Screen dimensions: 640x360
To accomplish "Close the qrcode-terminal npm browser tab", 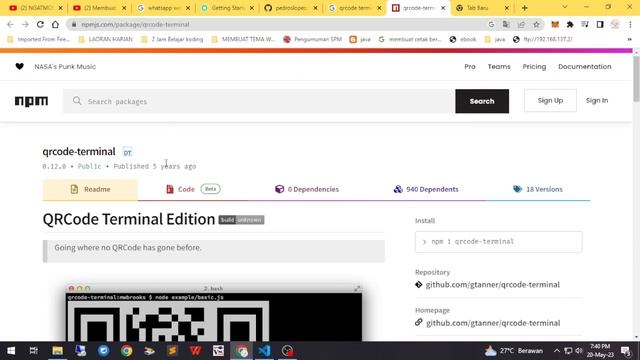I will pos(443,8).
